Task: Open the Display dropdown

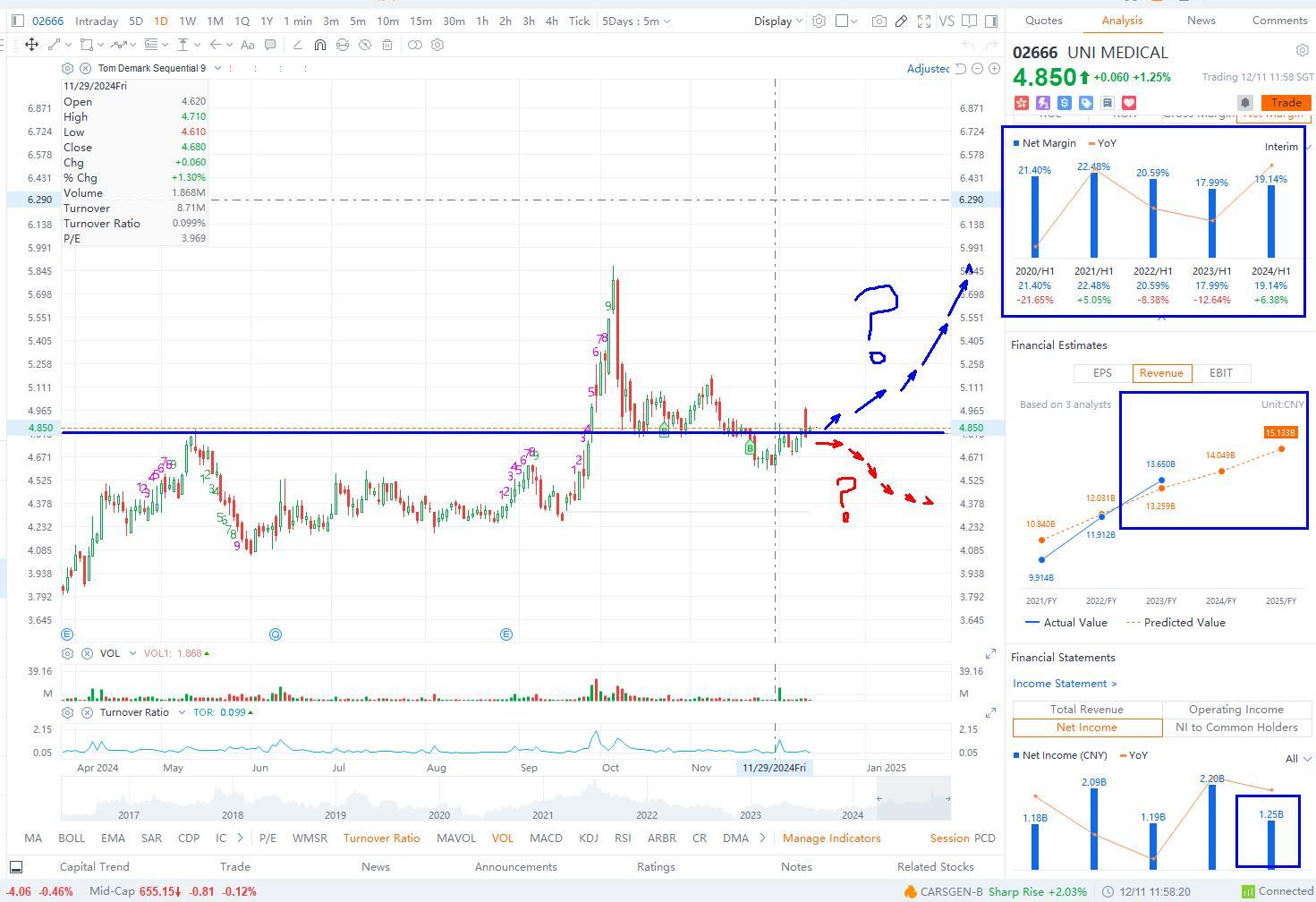Action: (x=777, y=21)
